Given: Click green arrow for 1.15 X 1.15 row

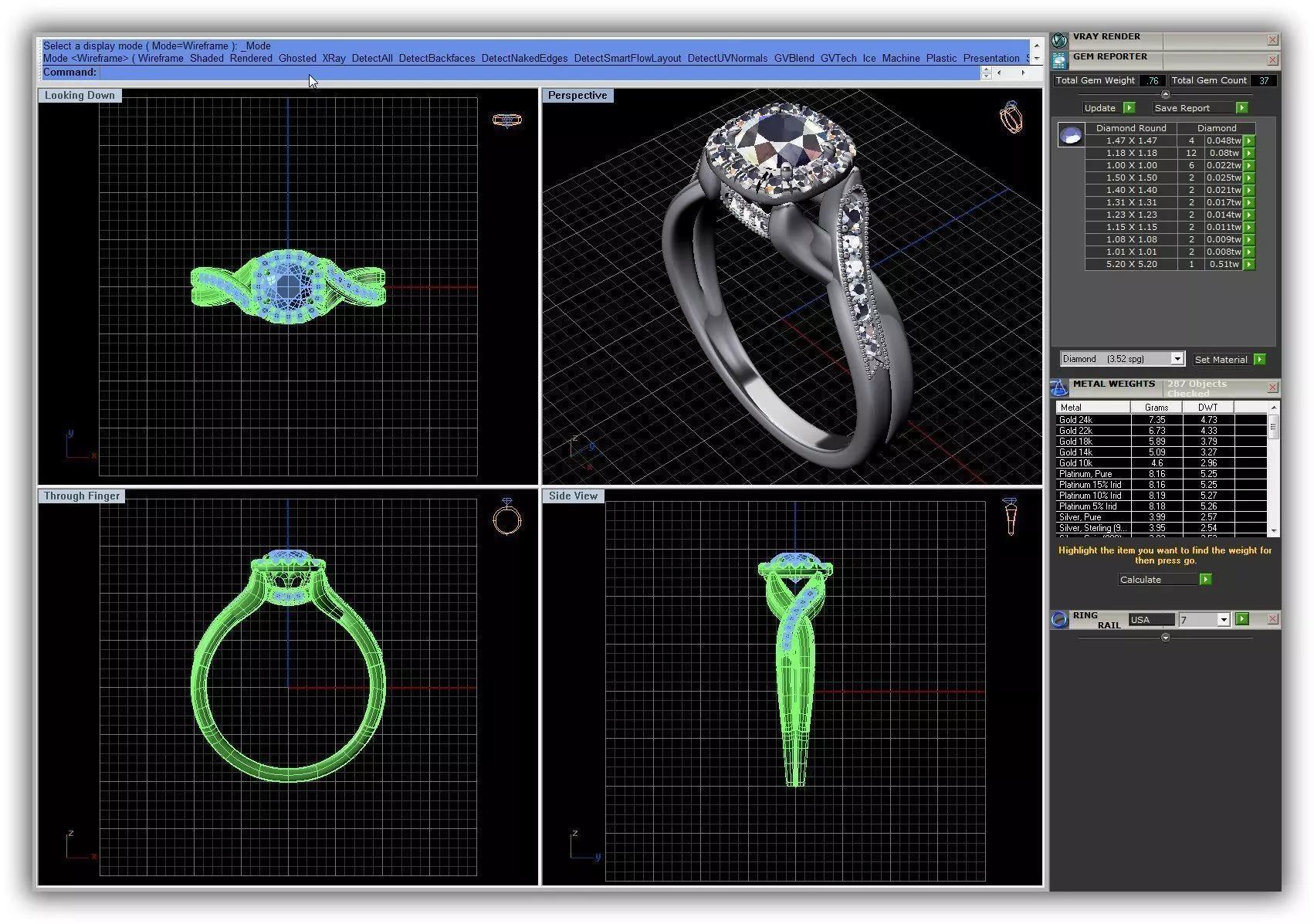Looking at the screenshot, I should coord(1249,228).
